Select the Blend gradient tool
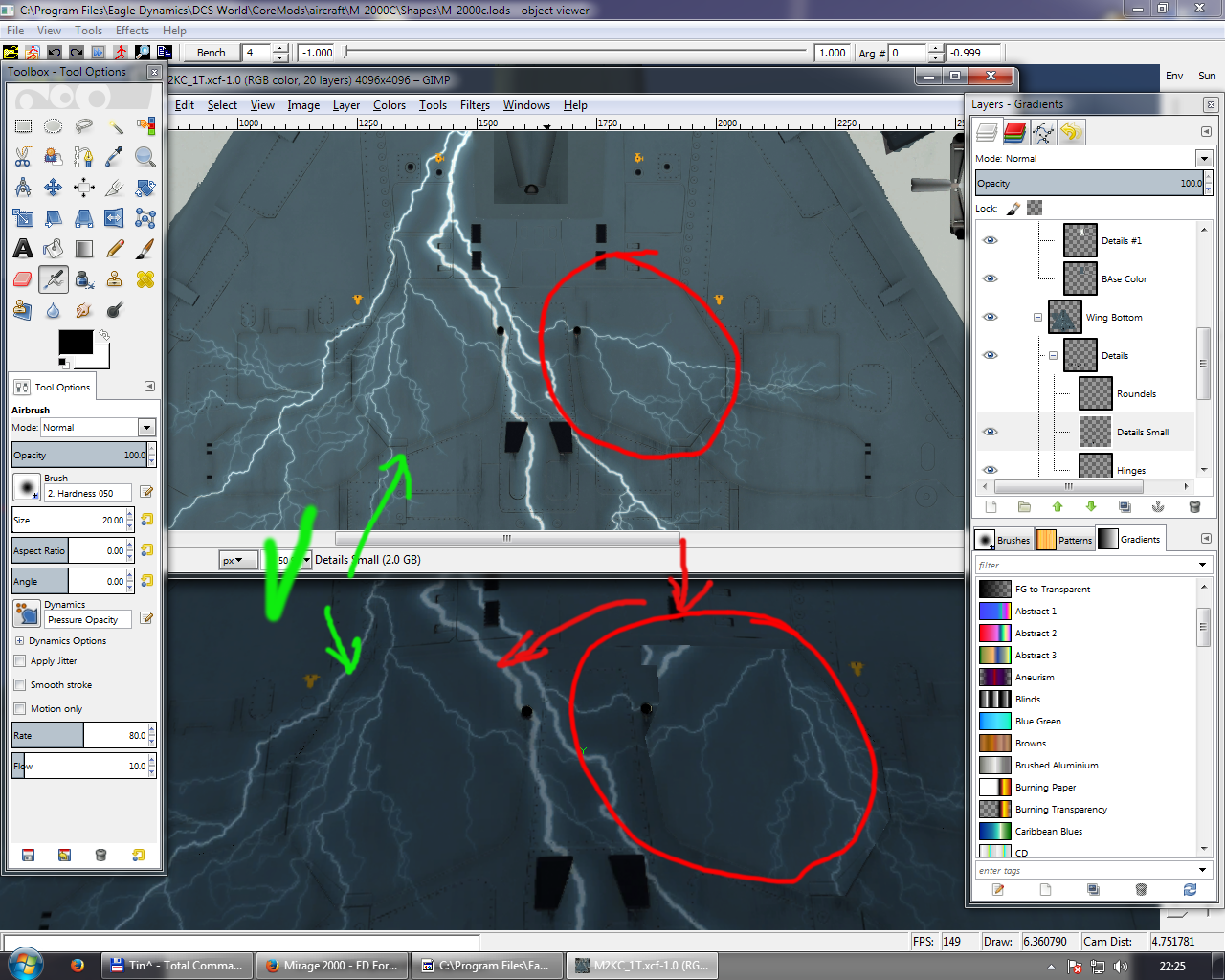The height and width of the screenshot is (980, 1225). tap(84, 249)
